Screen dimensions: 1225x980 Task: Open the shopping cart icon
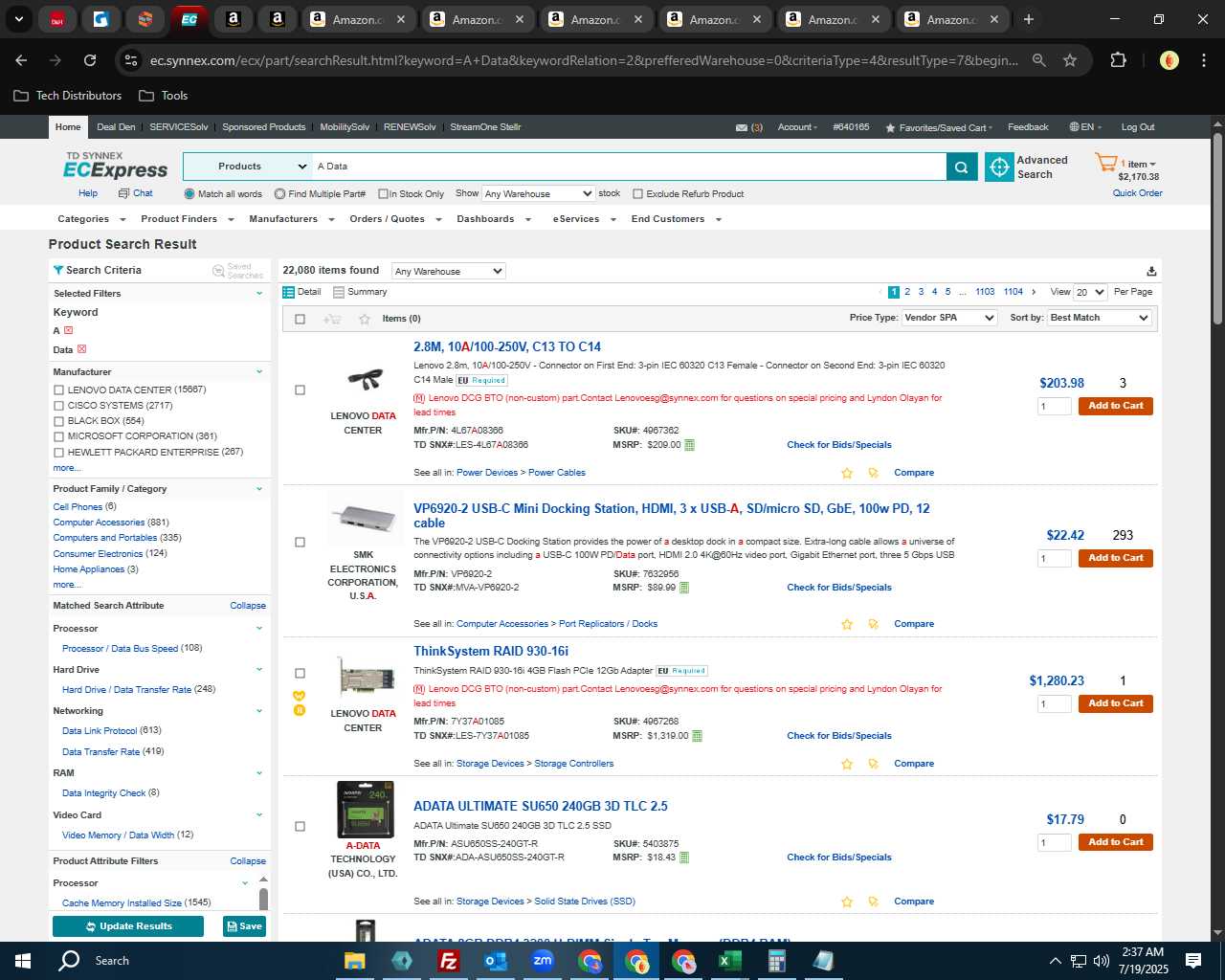1105,162
